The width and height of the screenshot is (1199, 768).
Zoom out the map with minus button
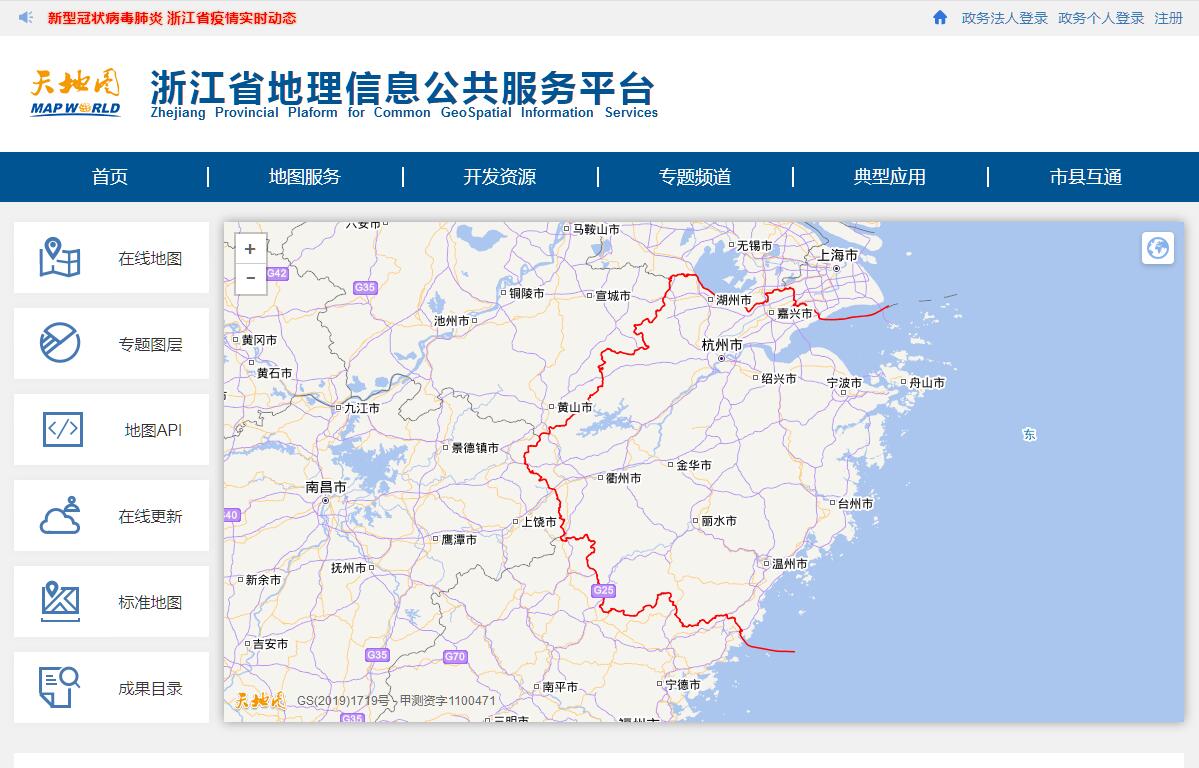coord(250,278)
